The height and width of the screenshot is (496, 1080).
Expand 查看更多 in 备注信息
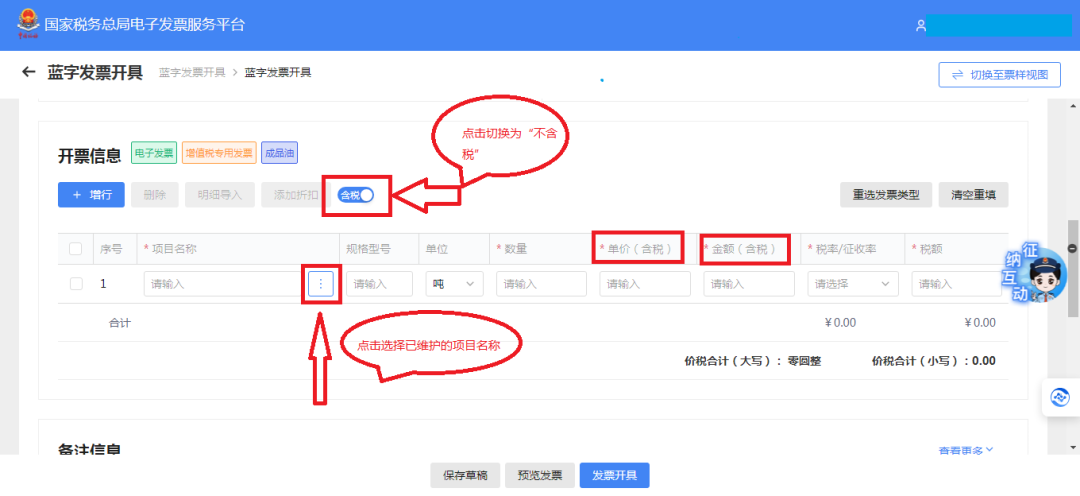coord(966,451)
